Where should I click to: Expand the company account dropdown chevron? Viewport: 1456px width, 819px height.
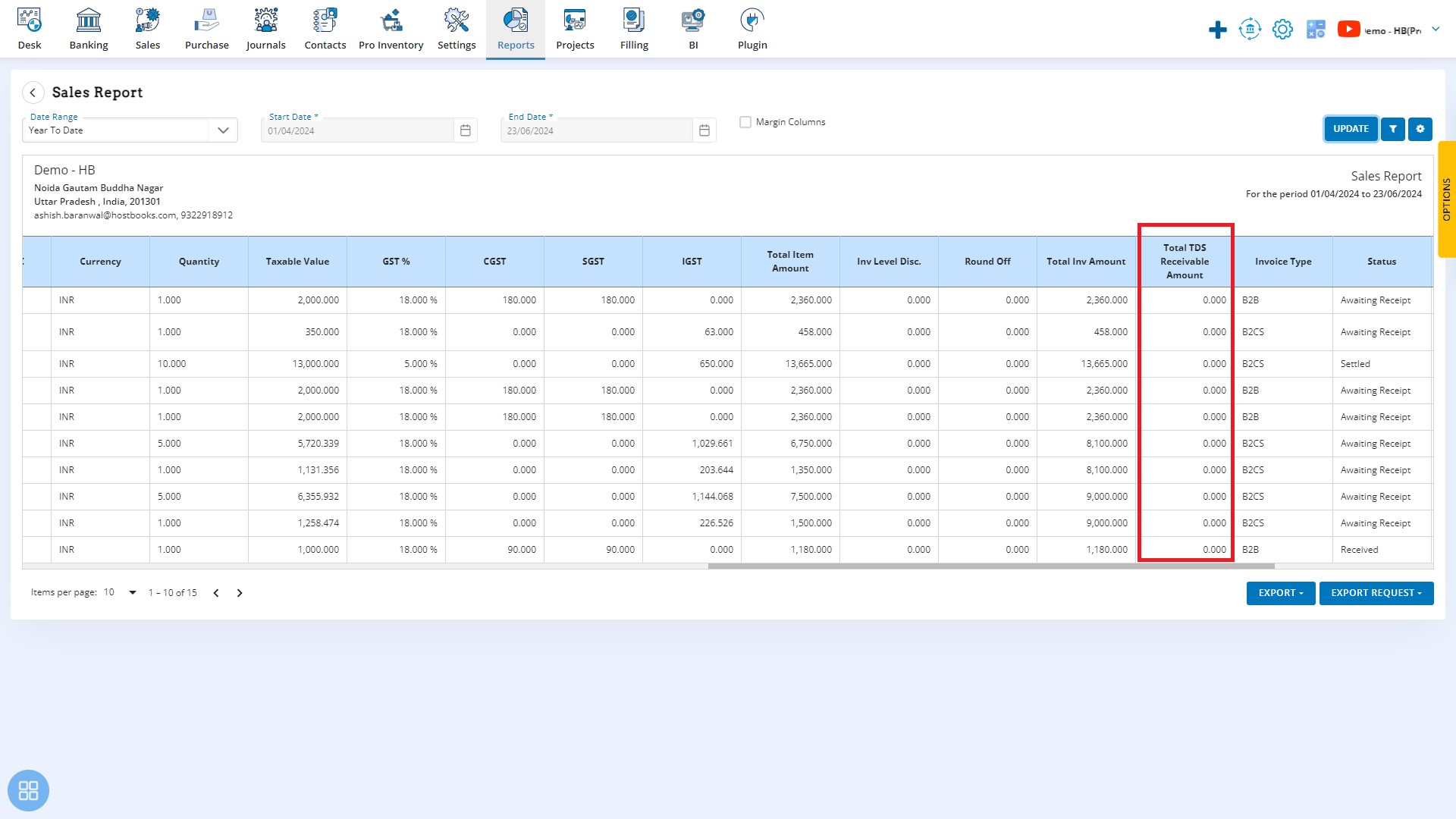tap(1436, 30)
